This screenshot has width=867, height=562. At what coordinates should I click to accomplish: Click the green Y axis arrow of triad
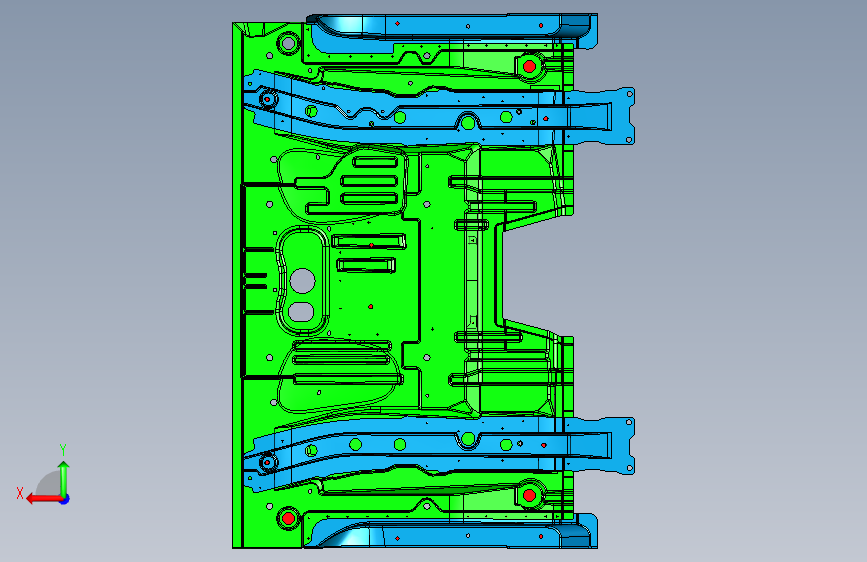point(64,479)
